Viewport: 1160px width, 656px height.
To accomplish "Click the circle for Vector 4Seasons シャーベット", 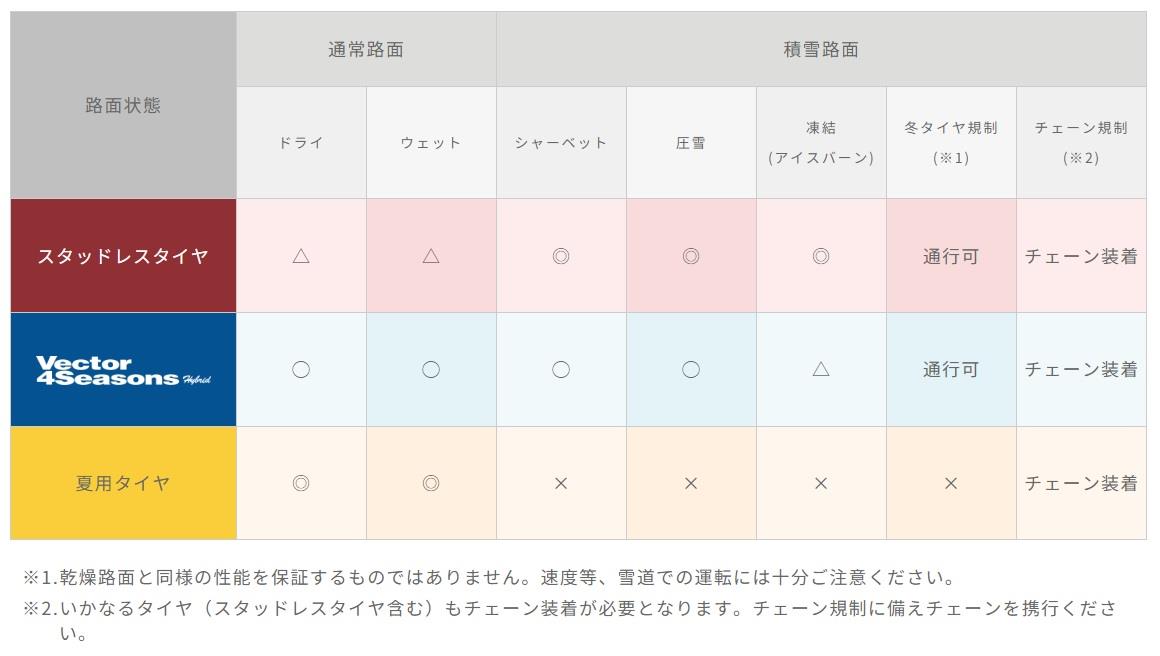I will [x=561, y=370].
